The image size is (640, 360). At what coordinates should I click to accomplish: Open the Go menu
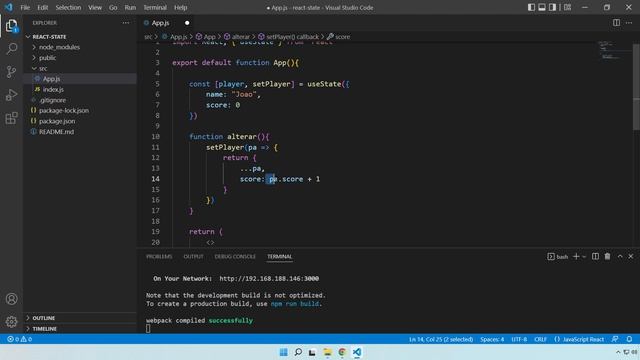click(113, 7)
